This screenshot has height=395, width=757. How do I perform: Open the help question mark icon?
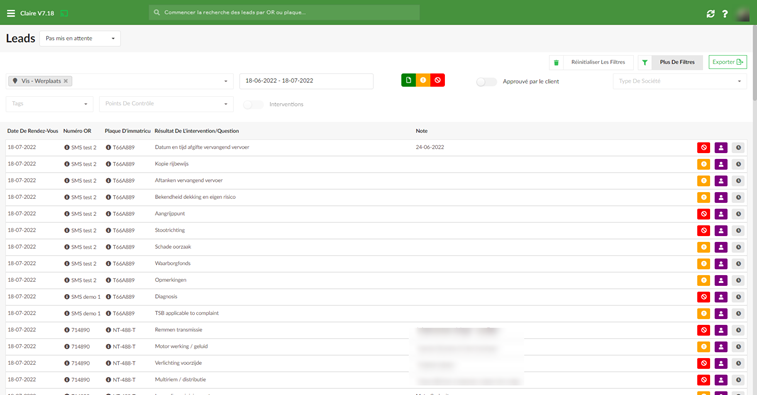pos(725,14)
